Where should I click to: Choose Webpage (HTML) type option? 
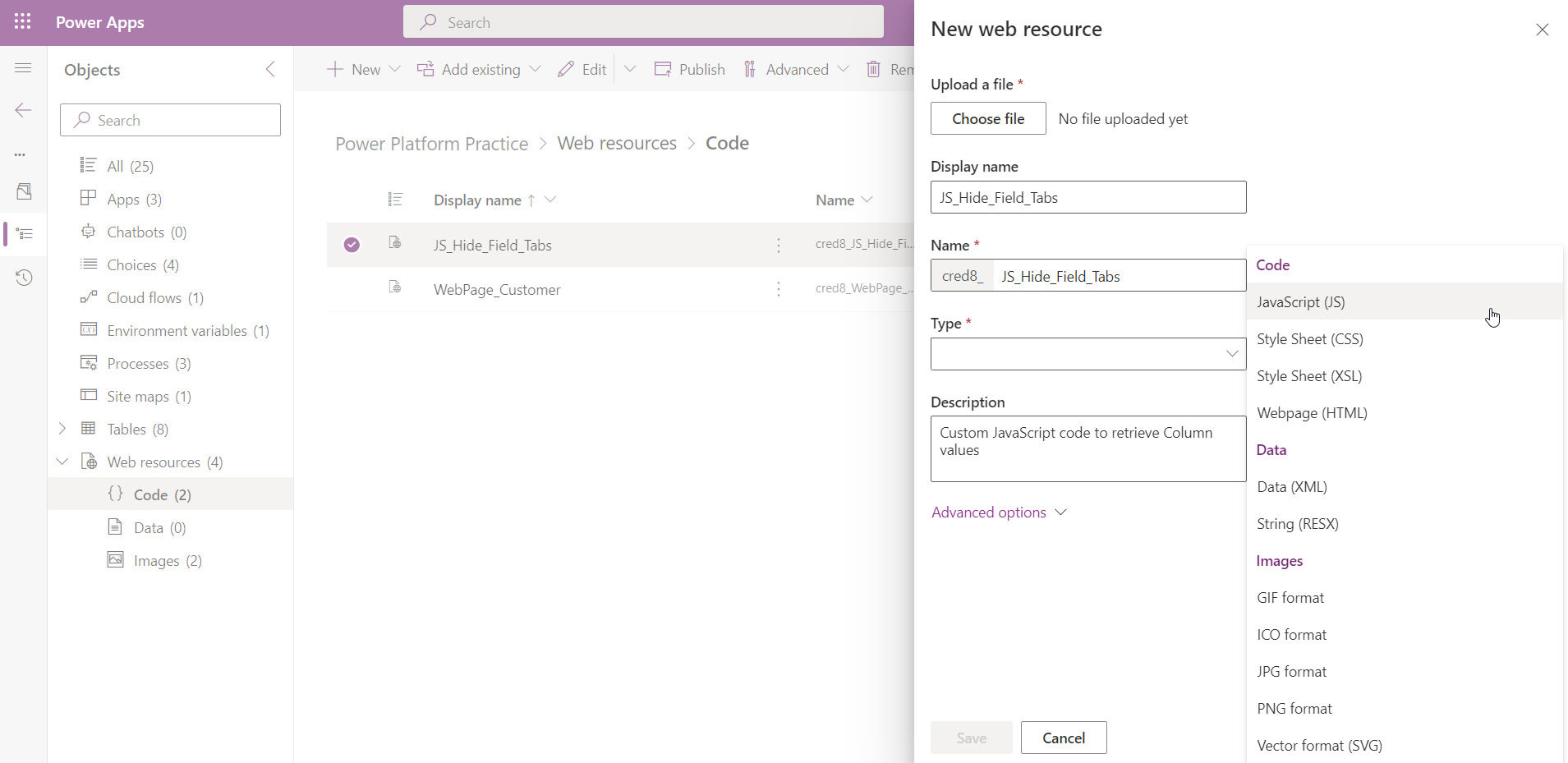[1312, 413]
